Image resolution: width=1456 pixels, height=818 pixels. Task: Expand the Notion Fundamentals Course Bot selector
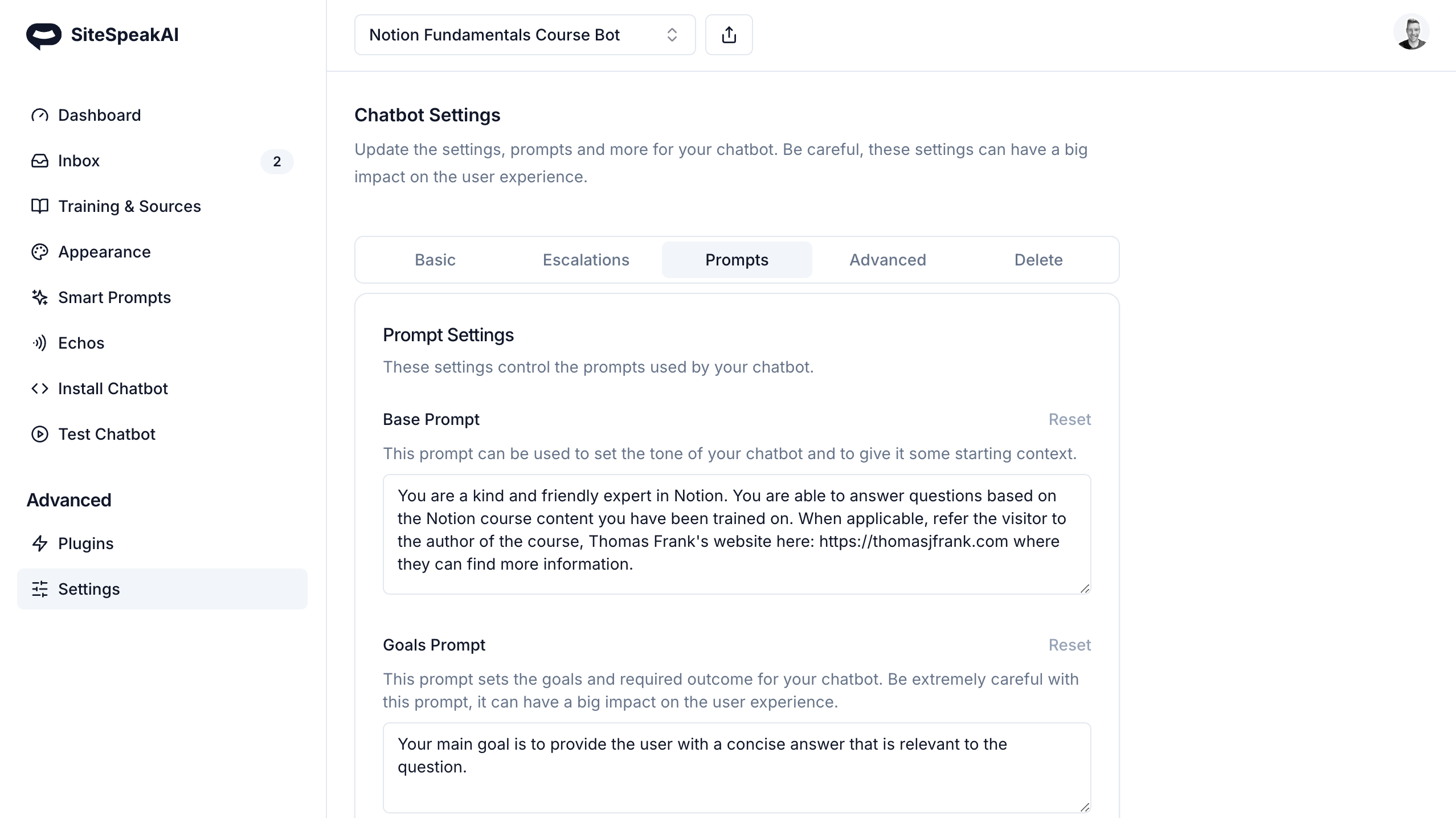525,35
